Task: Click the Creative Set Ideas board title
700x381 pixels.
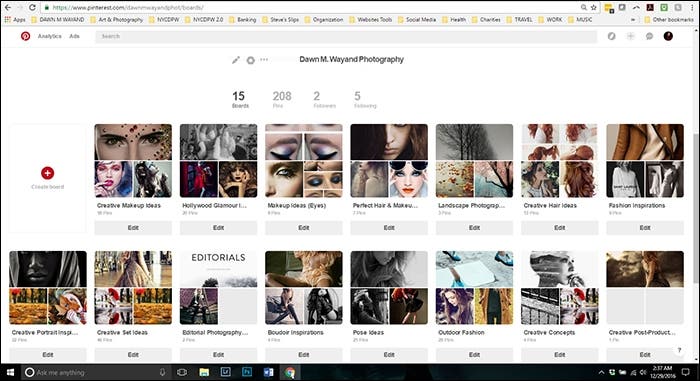Action: tap(122, 332)
